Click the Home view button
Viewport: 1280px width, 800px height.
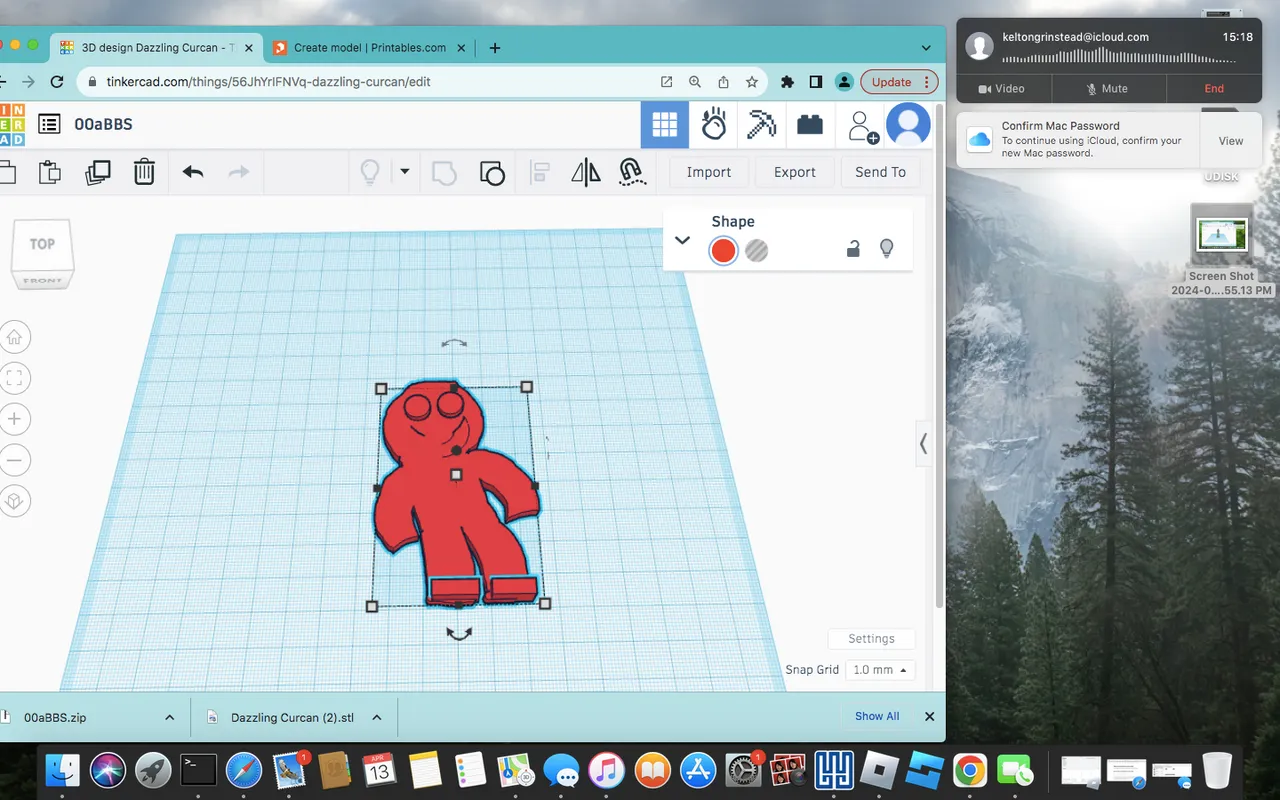point(14,337)
